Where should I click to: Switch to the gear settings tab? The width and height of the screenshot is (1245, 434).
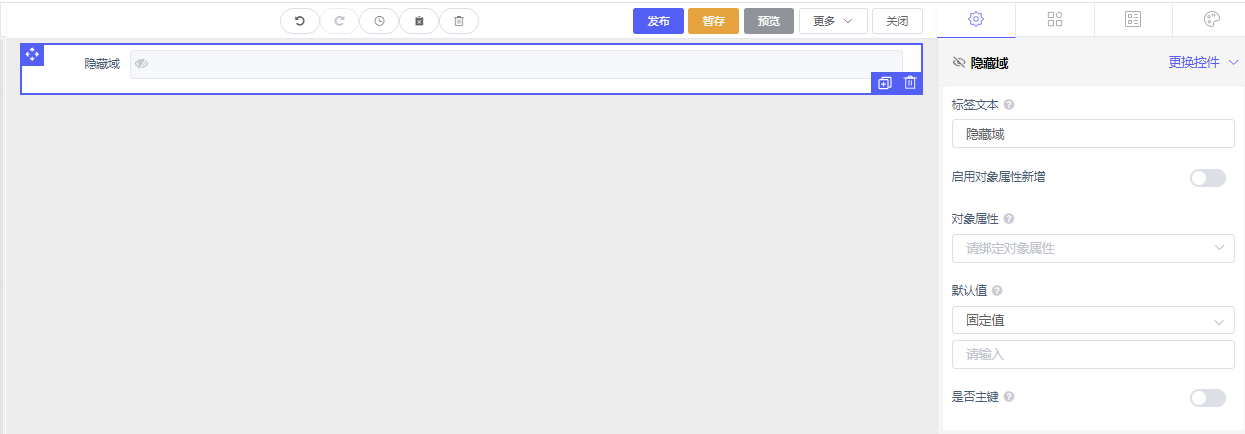976,19
